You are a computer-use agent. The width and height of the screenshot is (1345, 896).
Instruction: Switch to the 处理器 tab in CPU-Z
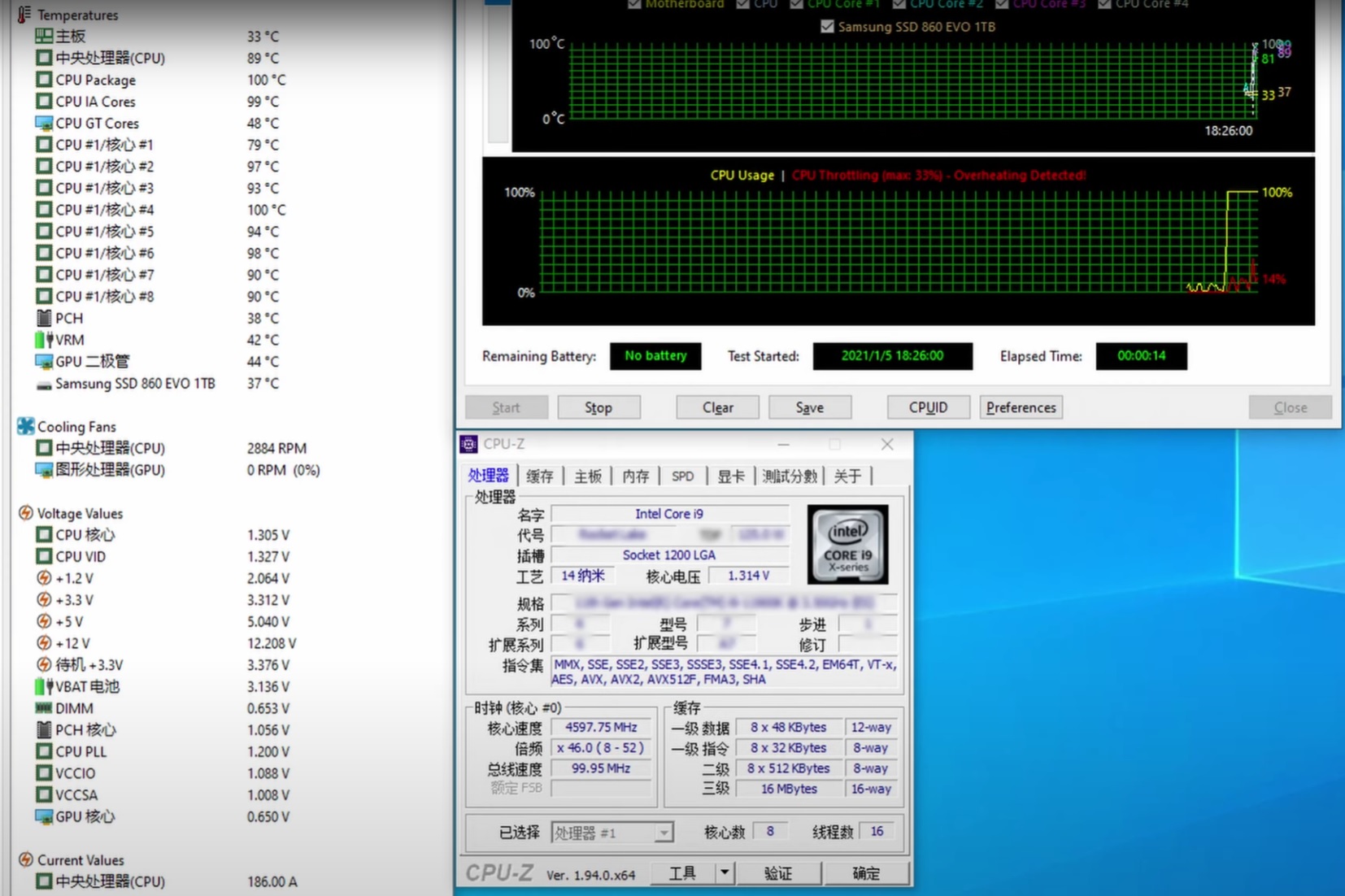coord(488,476)
